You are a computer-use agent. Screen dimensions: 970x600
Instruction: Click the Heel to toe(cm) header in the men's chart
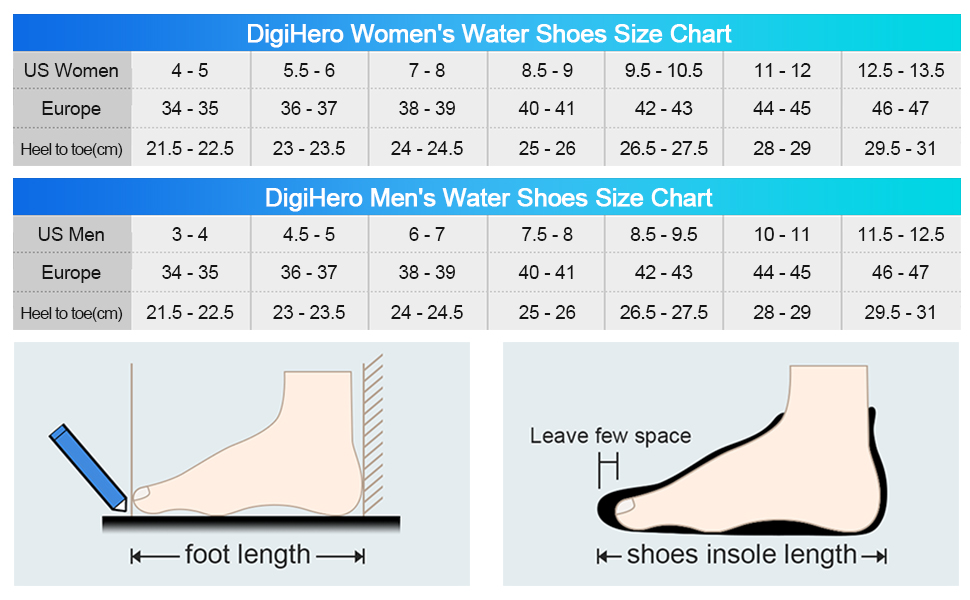point(71,313)
